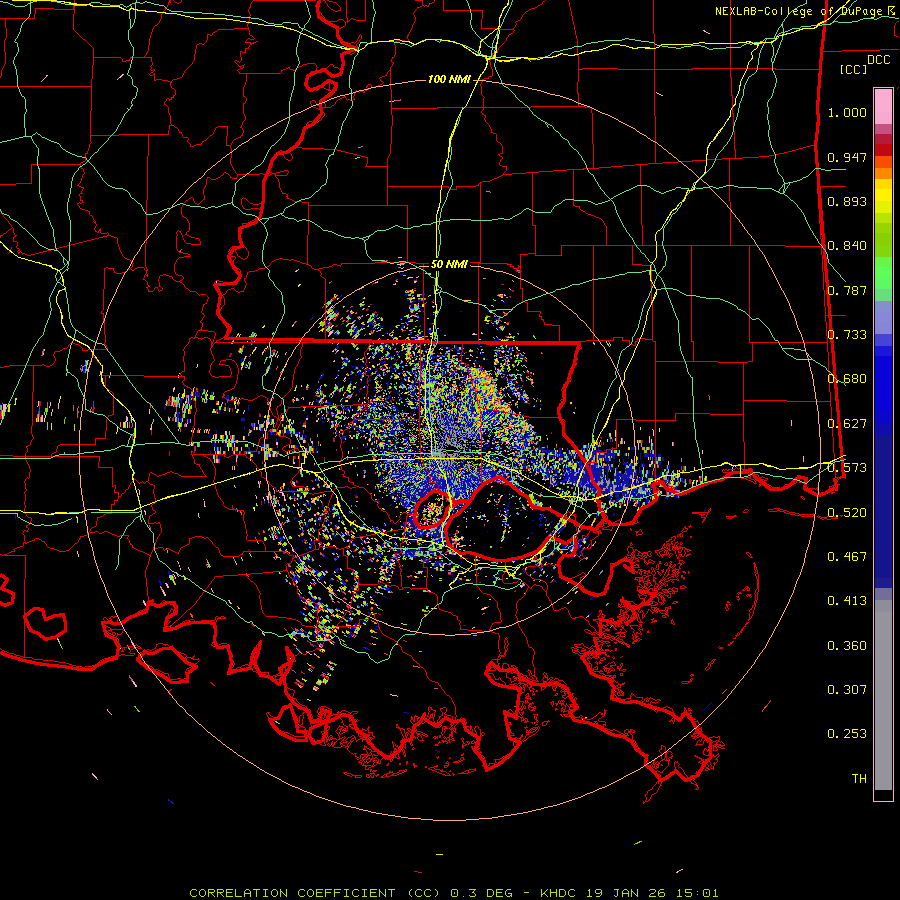The height and width of the screenshot is (900, 900).
Task: Pick the gray segment of the color bar
Action: (883, 695)
